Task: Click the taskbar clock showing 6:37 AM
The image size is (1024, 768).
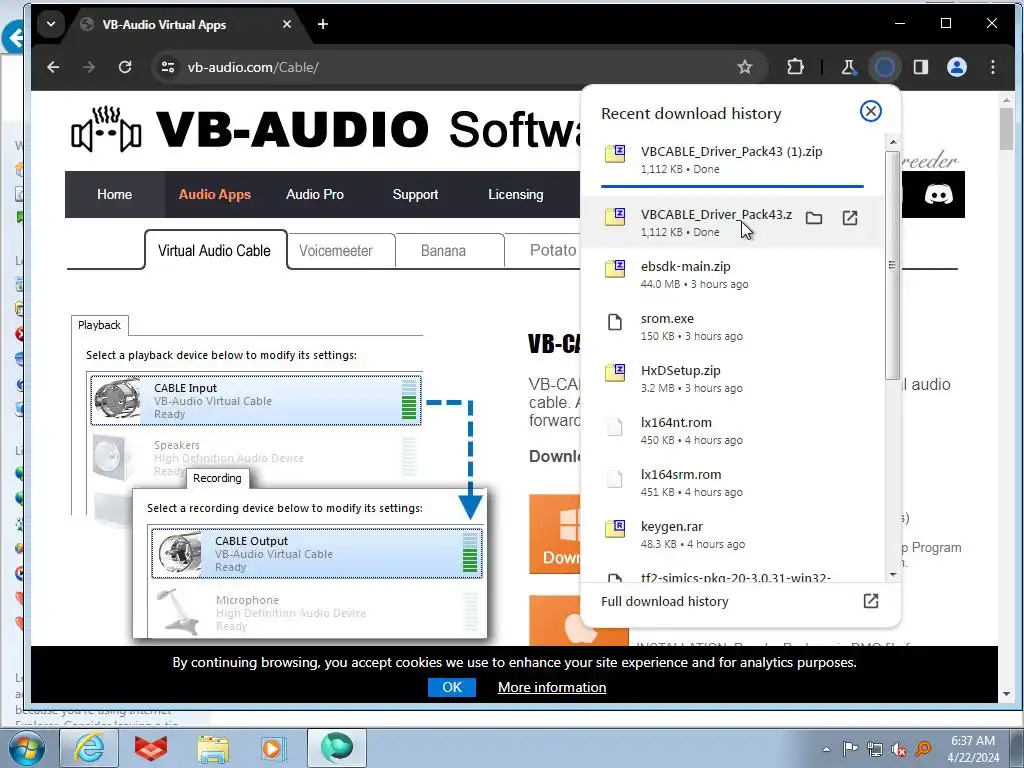Action: [x=973, y=749]
